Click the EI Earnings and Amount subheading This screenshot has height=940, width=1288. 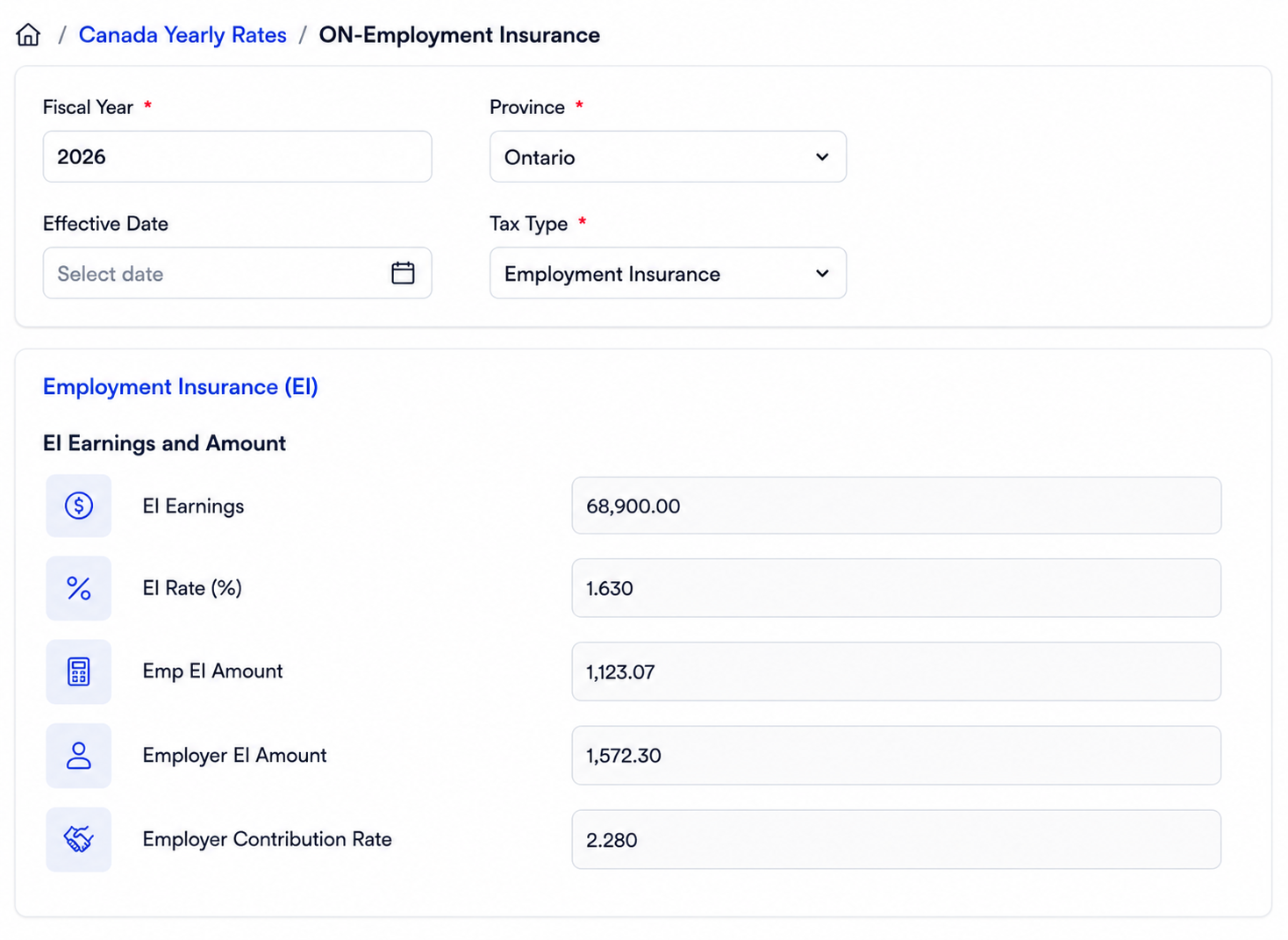(x=164, y=443)
